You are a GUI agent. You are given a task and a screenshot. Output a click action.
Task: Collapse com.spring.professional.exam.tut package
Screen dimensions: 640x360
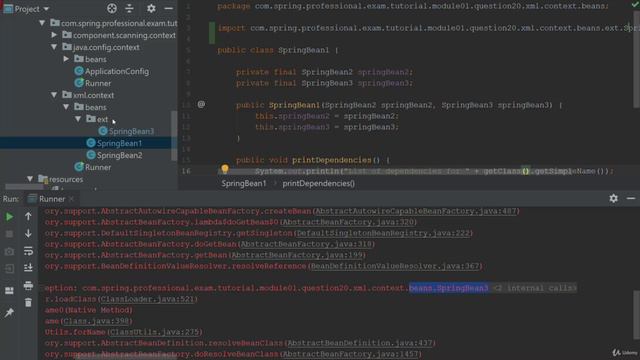pos(42,23)
